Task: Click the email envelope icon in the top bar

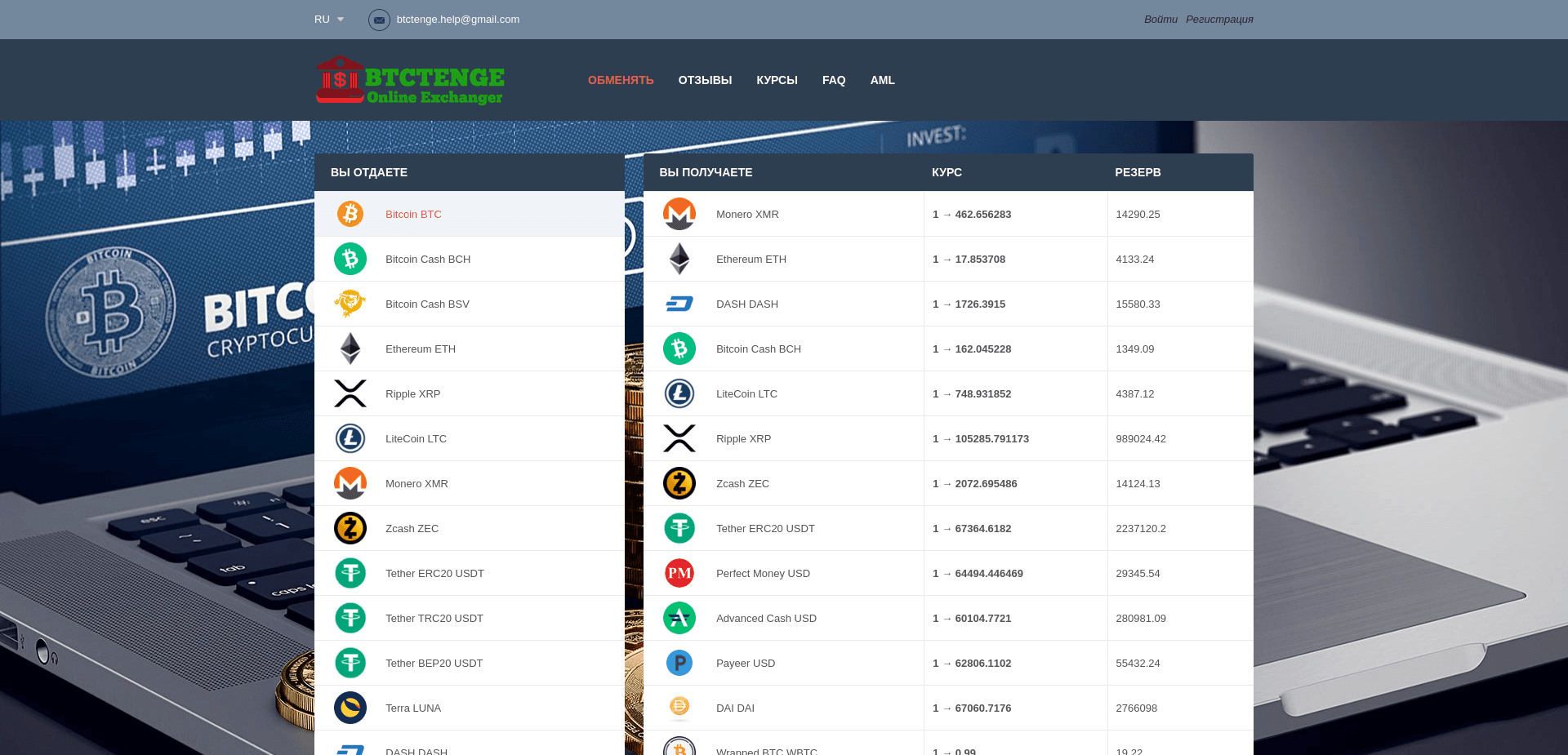Action: [379, 20]
